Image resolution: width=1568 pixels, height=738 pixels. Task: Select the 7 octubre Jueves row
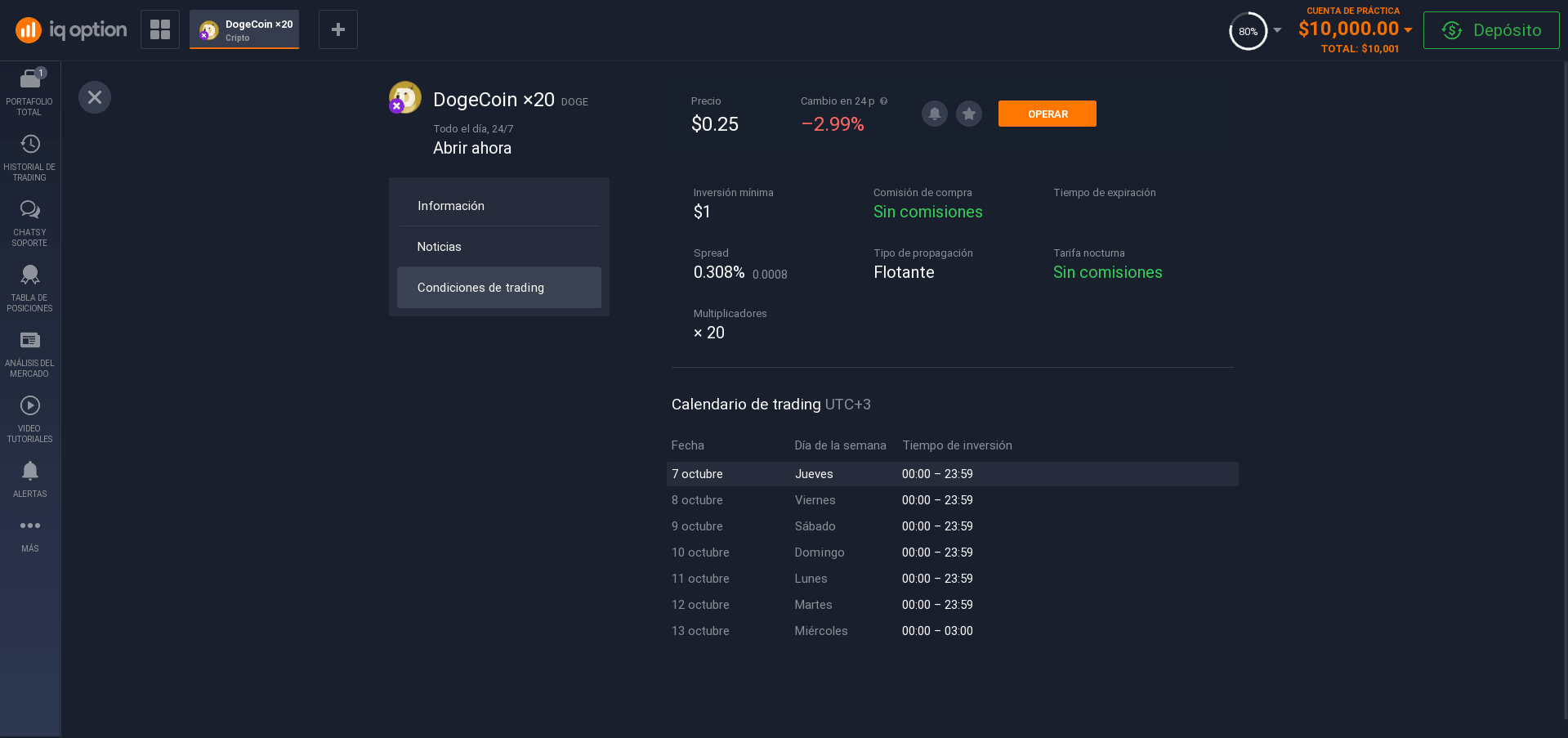click(953, 474)
